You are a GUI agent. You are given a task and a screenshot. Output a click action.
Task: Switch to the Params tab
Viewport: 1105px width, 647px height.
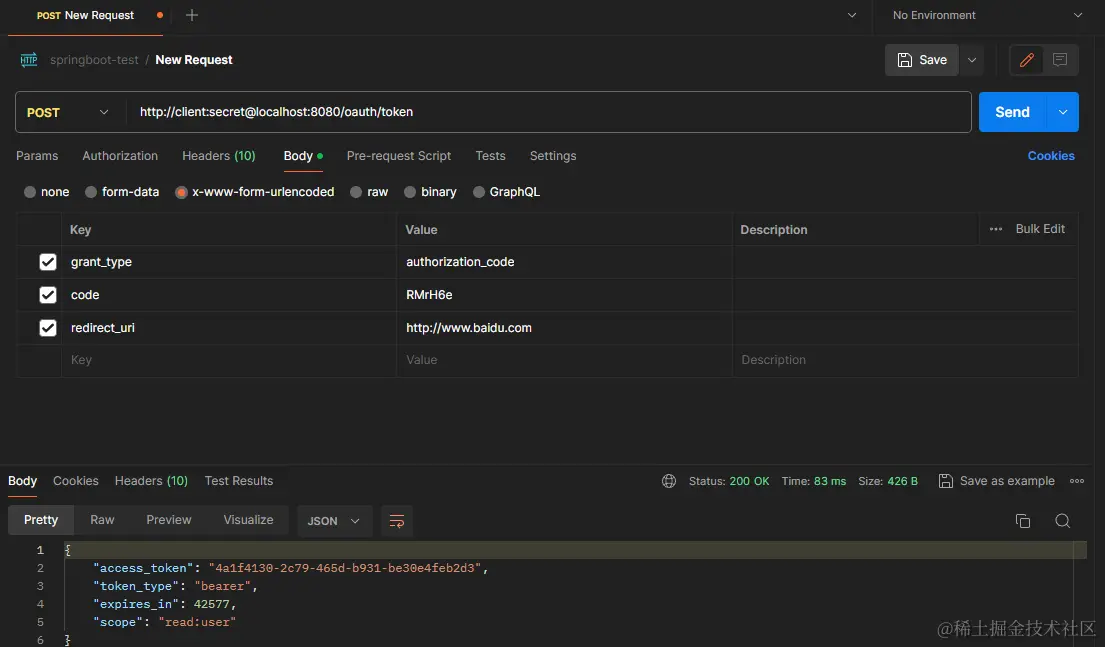click(x=37, y=156)
